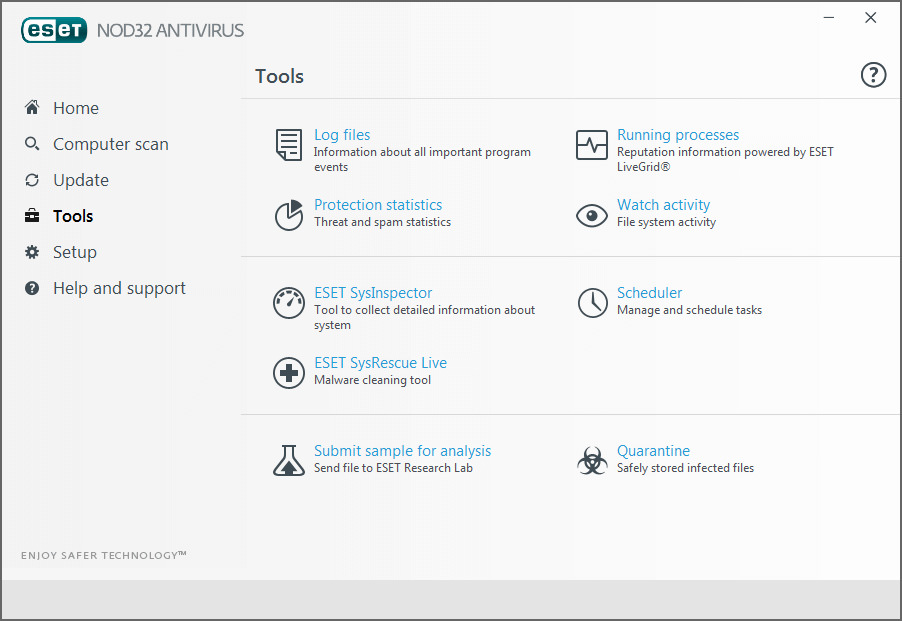Click the Help and support question icon
902x621 pixels.
click(32, 288)
